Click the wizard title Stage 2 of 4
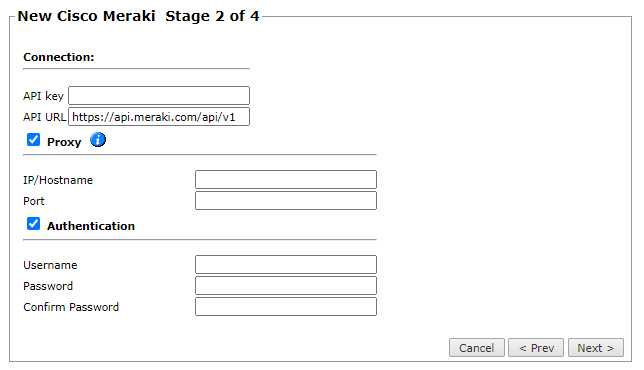644x370 pixels. click(212, 16)
